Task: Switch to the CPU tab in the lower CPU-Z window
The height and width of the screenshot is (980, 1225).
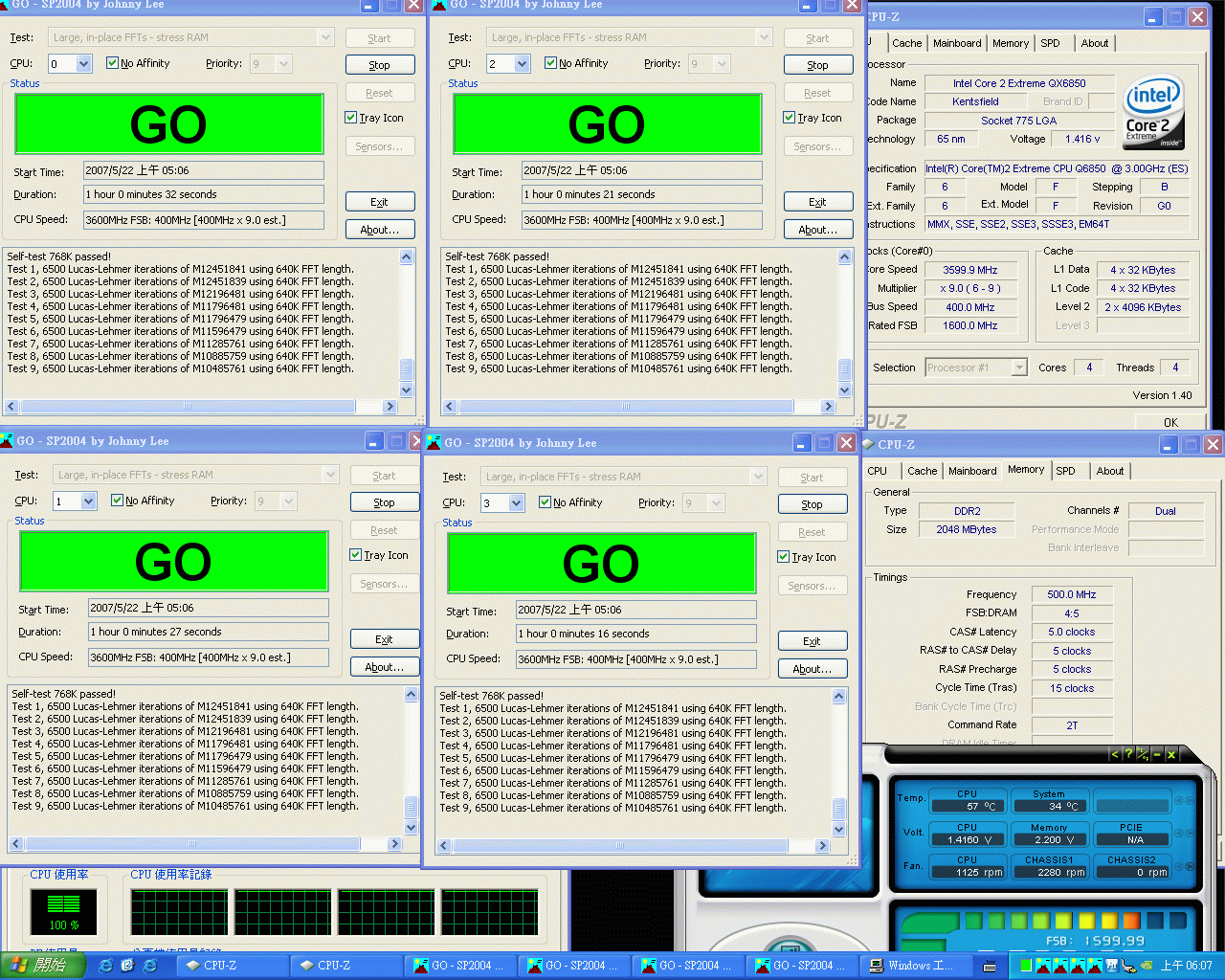Action: tap(878, 471)
